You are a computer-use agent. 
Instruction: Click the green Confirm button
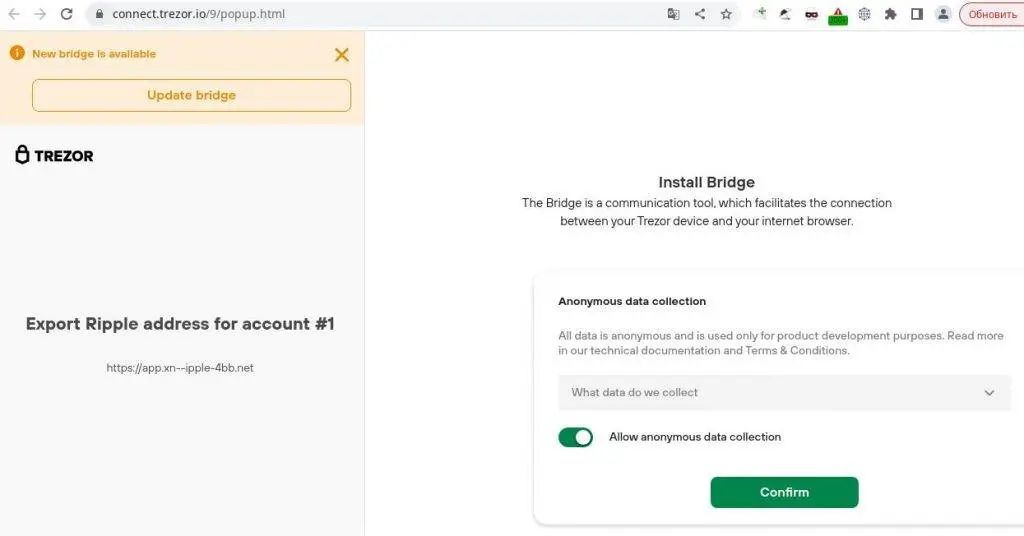tap(784, 492)
